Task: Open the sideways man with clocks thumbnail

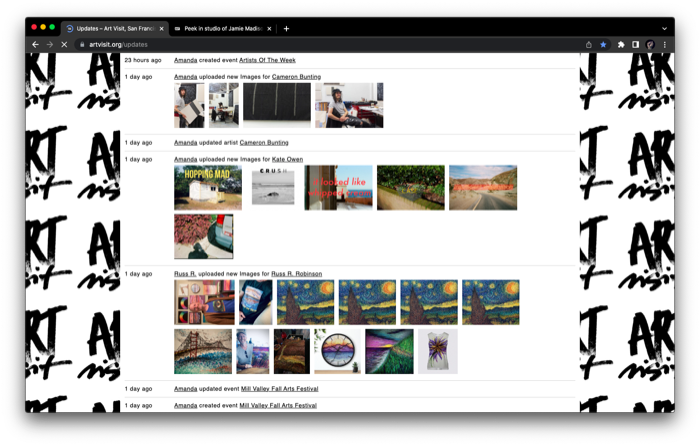Action: coord(204,302)
